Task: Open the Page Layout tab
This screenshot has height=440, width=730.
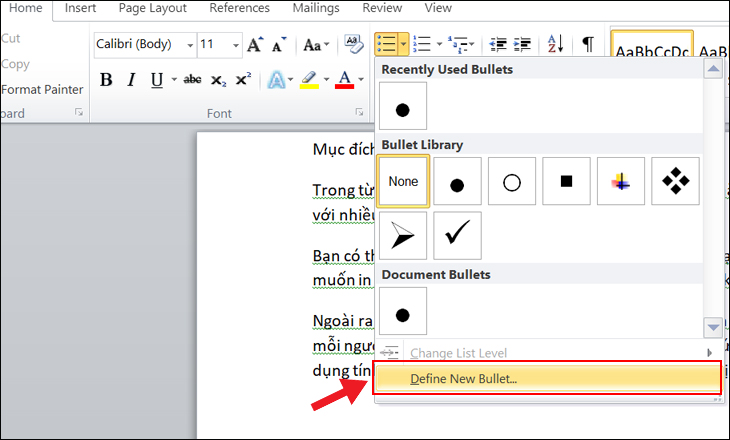Action: click(x=153, y=8)
